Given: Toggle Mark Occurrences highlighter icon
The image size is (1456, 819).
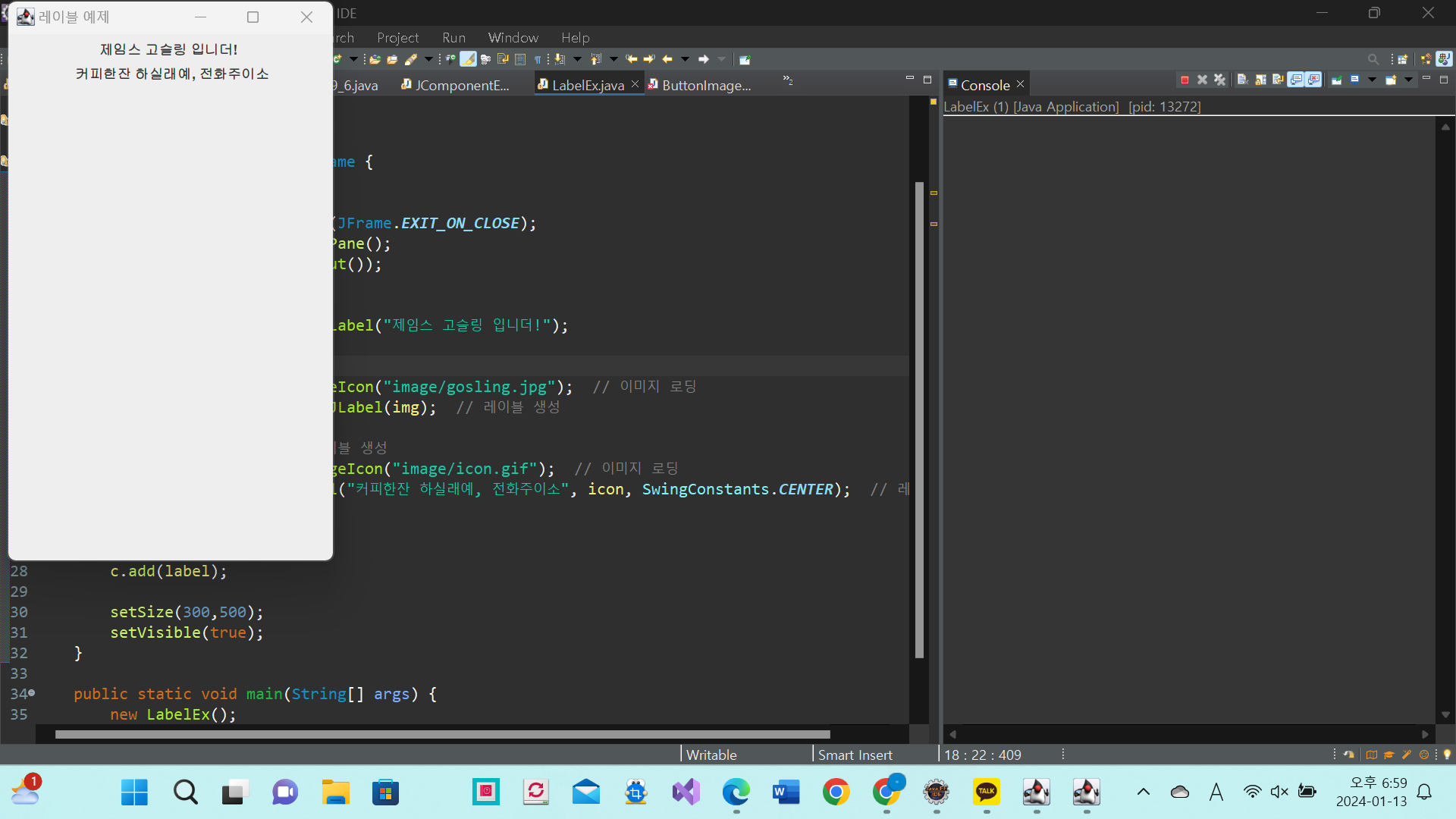Looking at the screenshot, I should 469,59.
